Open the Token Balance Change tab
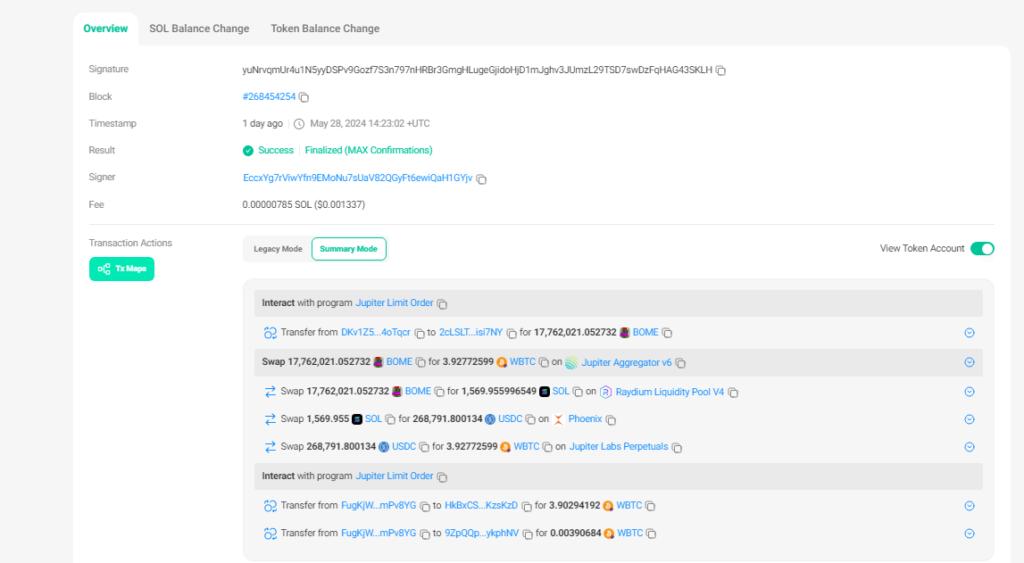Viewport: 1024px width, 563px height. [325, 29]
